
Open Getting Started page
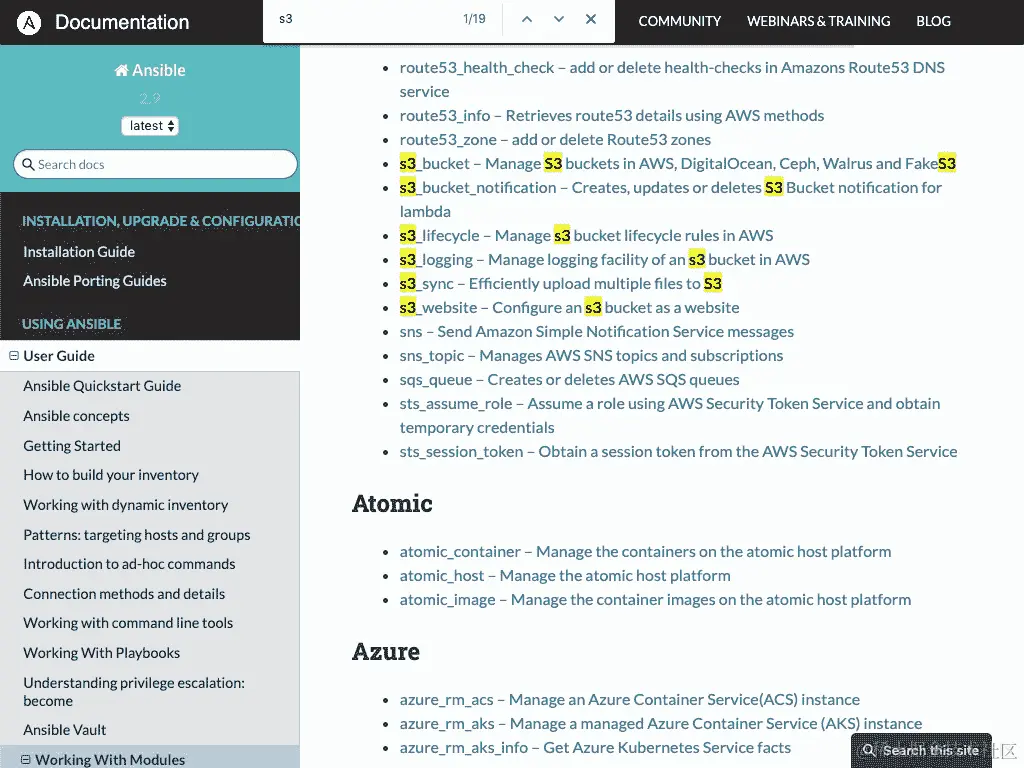click(72, 446)
